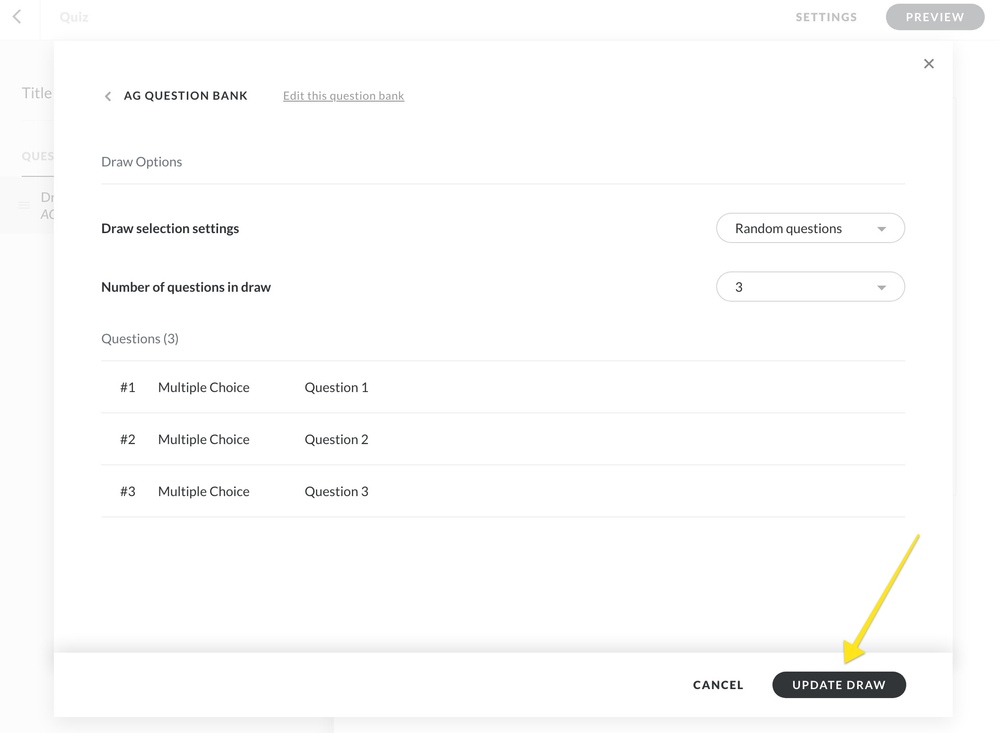Image resolution: width=999 pixels, height=733 pixels.
Task: Open 'Edit this question bank' link
Action: pos(343,96)
